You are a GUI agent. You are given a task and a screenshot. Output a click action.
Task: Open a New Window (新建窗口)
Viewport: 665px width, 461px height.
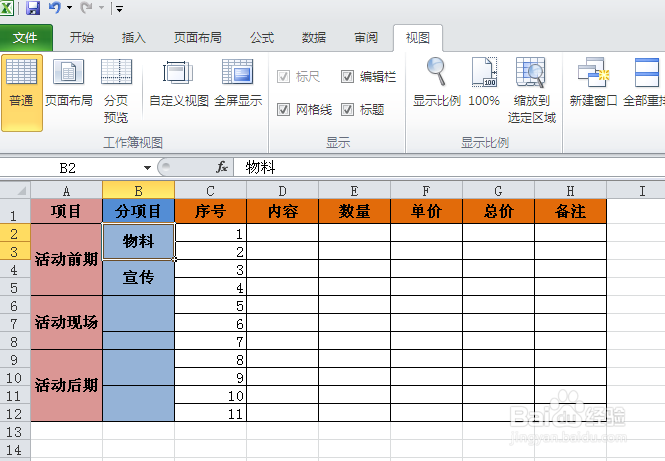coord(593,84)
